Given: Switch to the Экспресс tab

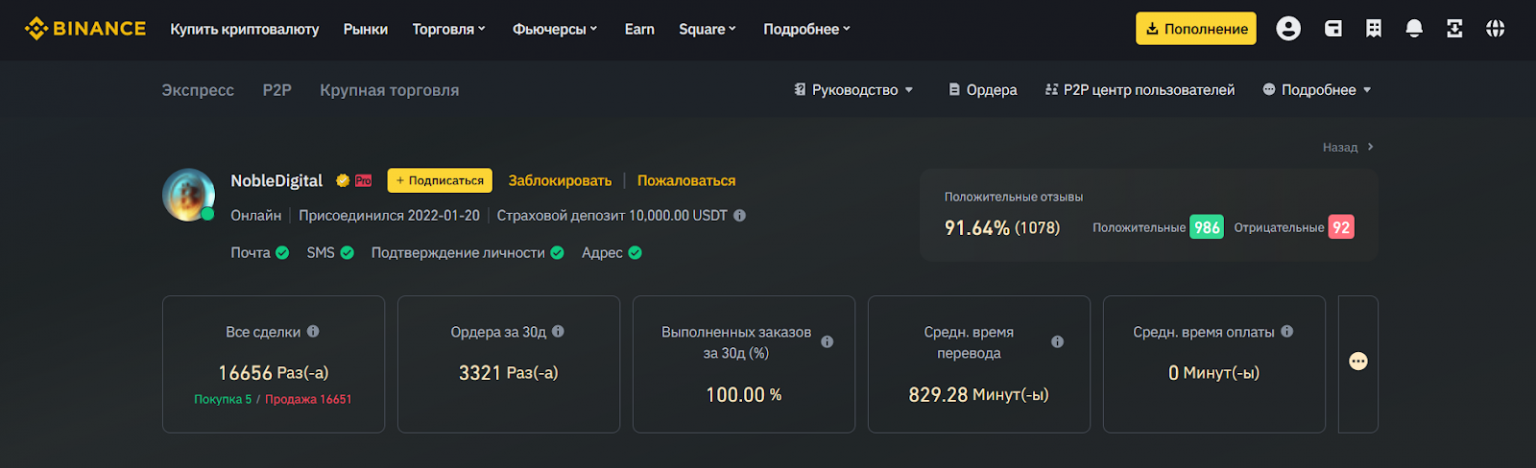Looking at the screenshot, I should [198, 90].
